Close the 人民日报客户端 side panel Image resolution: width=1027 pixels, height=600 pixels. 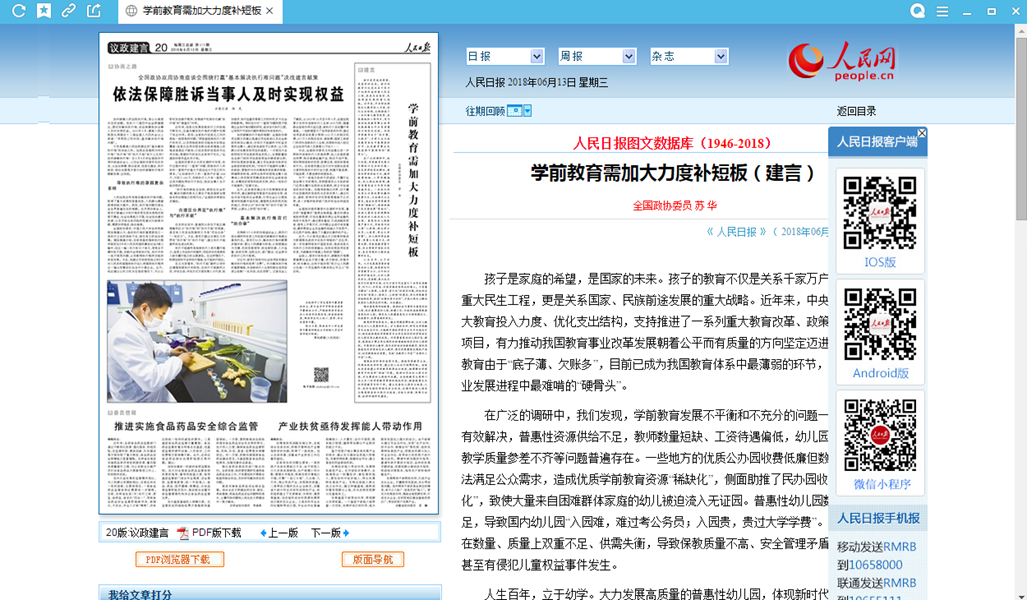[922, 133]
